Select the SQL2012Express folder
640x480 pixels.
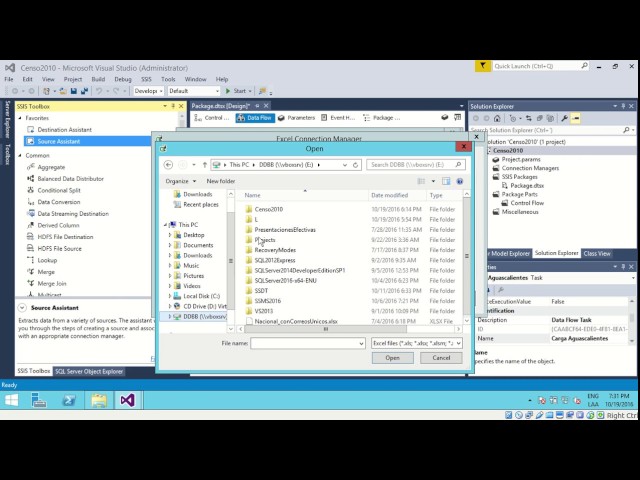coord(275,260)
